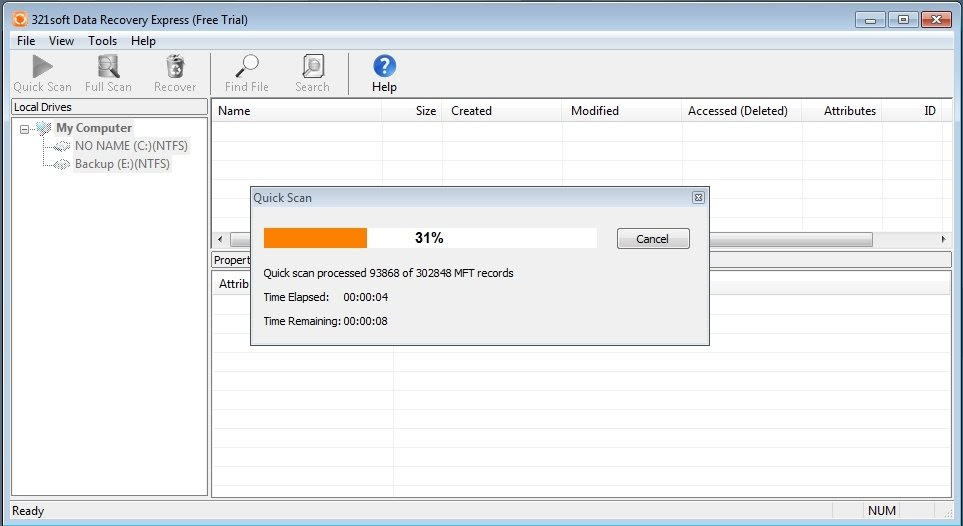Click the drive icon beside Backup (E:)

61,164
